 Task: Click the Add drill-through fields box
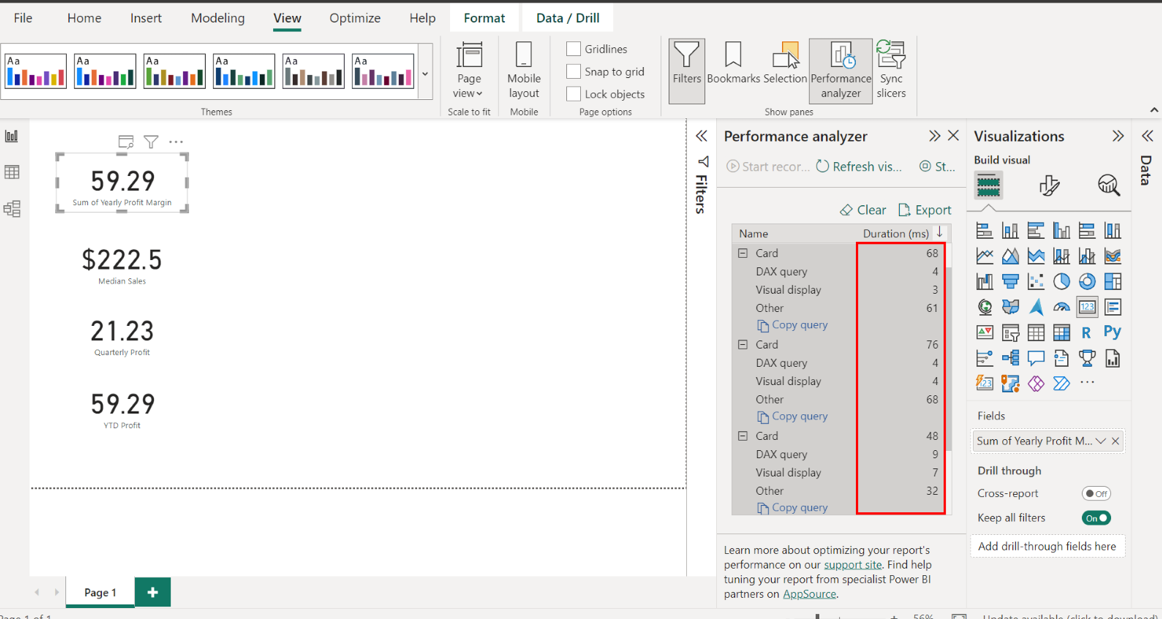click(x=1047, y=546)
